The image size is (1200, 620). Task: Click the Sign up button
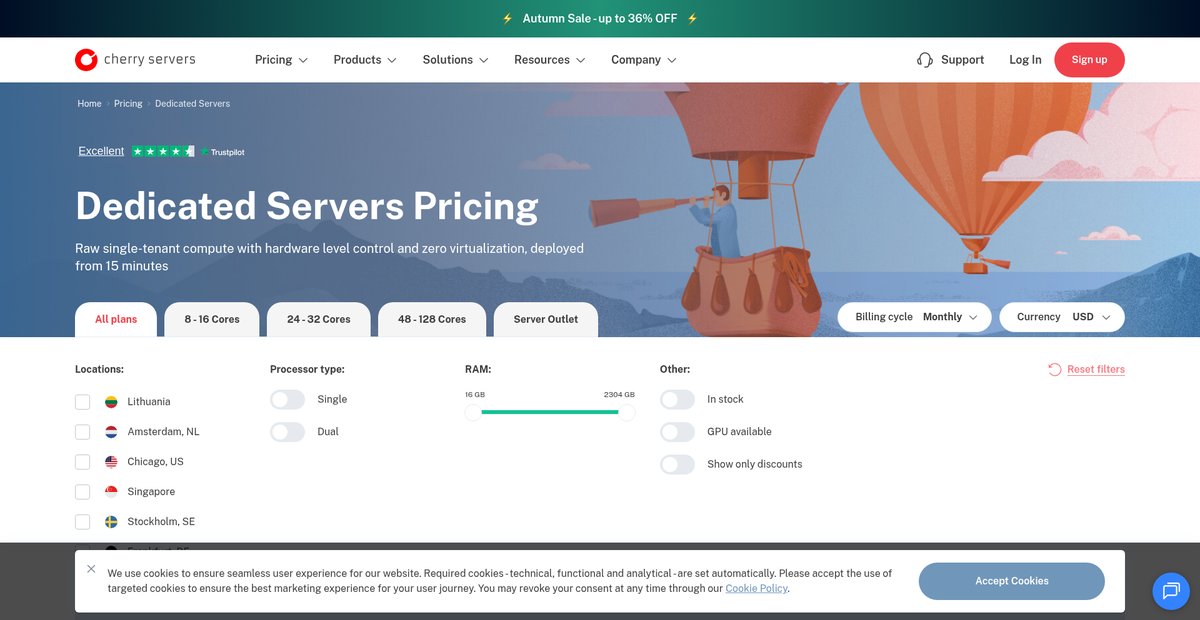tap(1089, 60)
